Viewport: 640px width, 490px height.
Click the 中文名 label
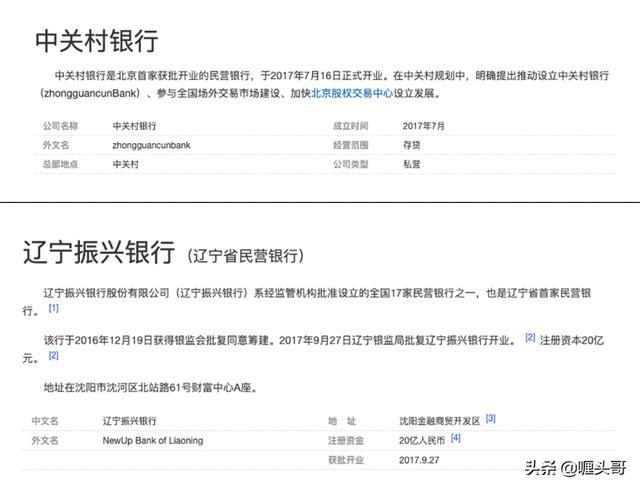pyautogui.click(x=45, y=421)
